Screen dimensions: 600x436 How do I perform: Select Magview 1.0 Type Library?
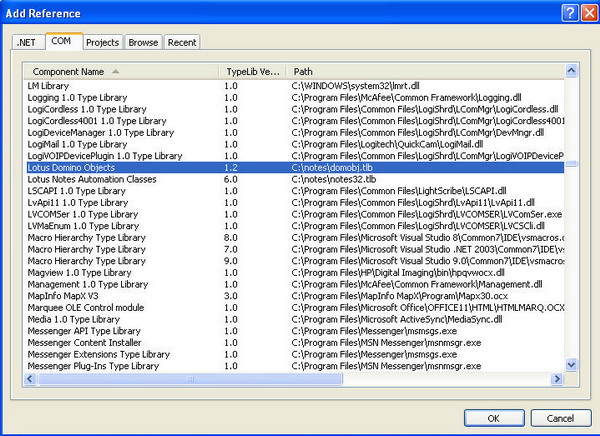[295, 273]
